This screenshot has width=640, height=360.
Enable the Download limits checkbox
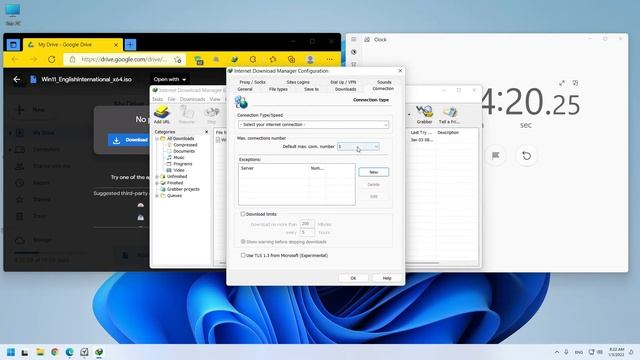(243, 214)
